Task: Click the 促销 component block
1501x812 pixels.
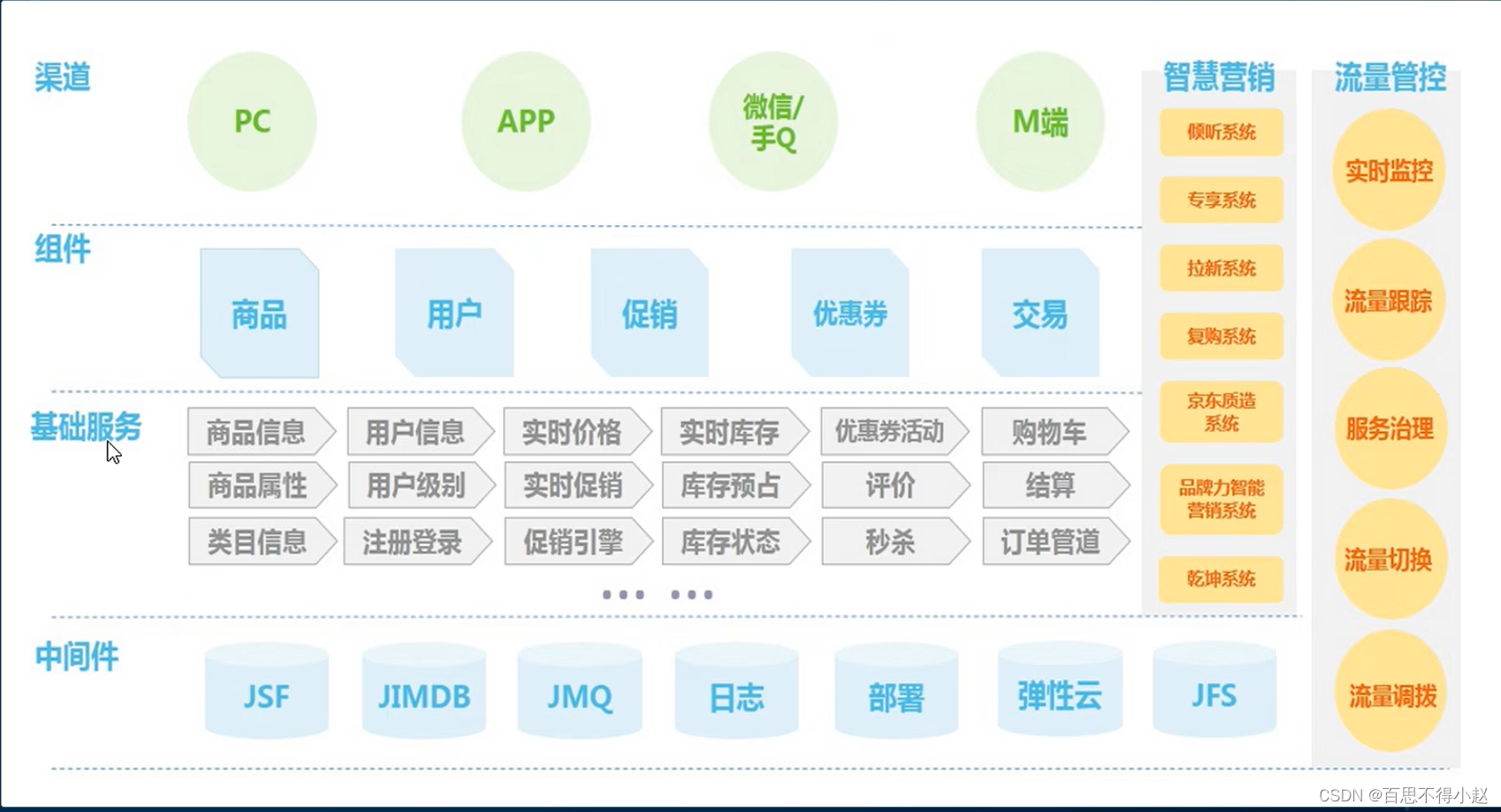Action: click(650, 313)
